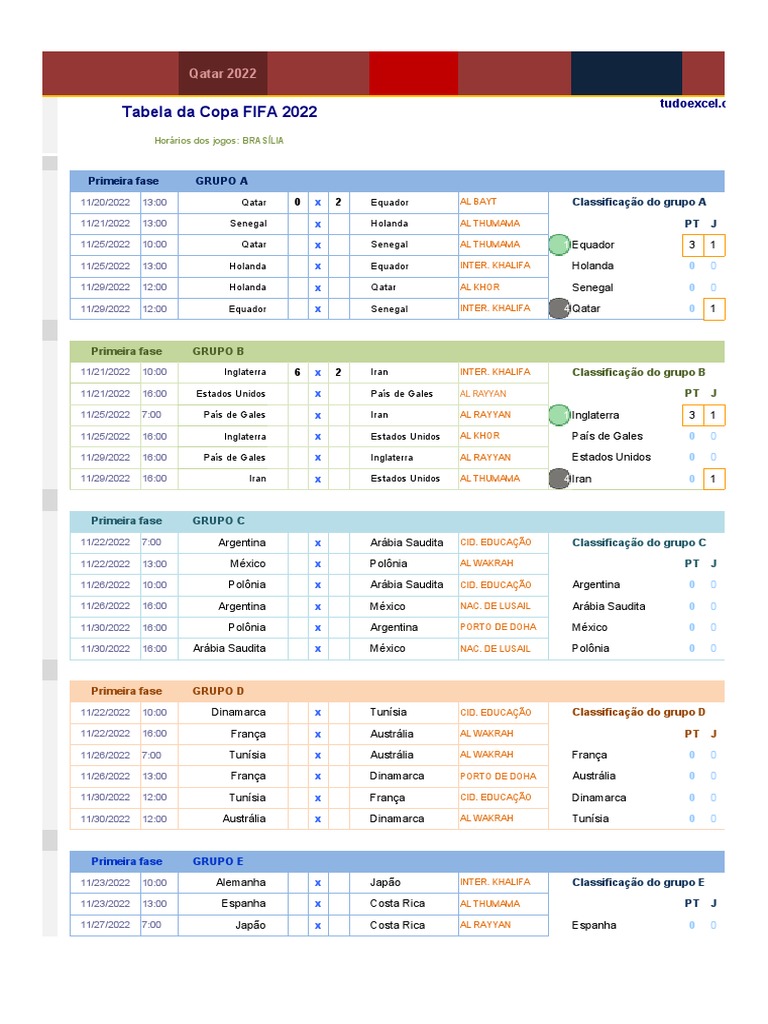
Task: Select the PT column header for group A
Action: tap(692, 223)
